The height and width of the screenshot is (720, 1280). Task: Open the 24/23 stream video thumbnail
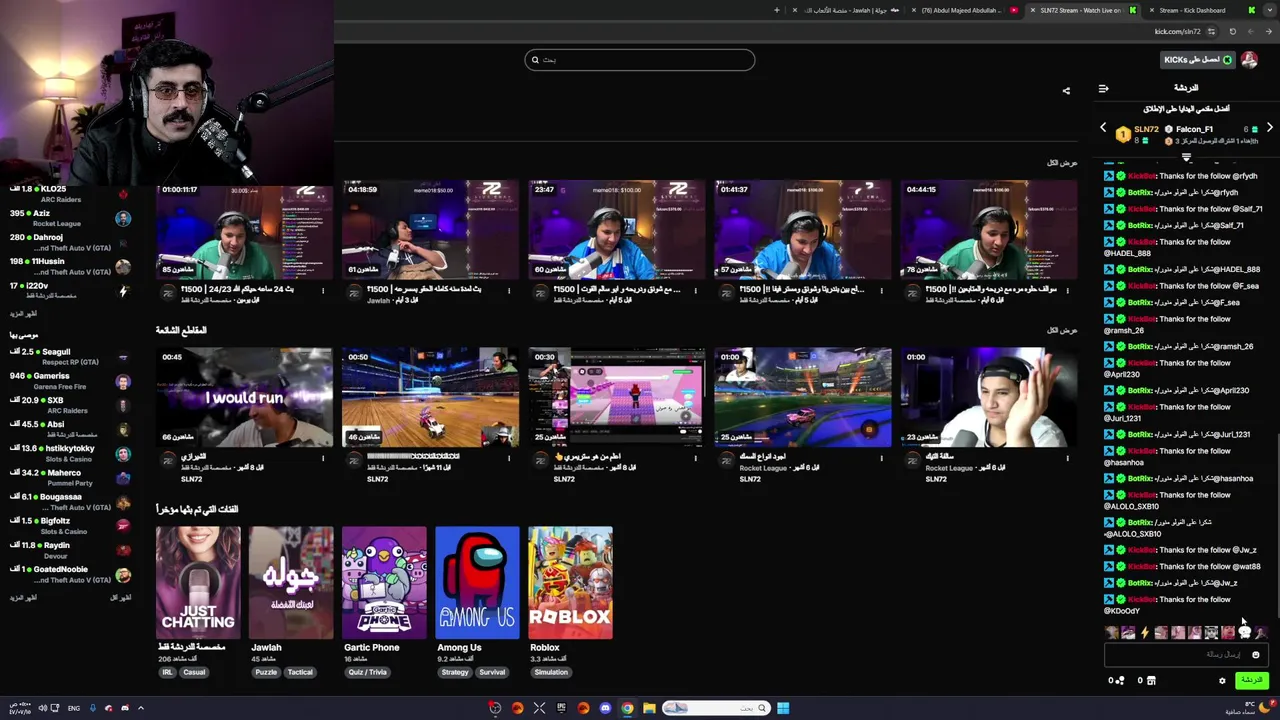click(x=244, y=229)
